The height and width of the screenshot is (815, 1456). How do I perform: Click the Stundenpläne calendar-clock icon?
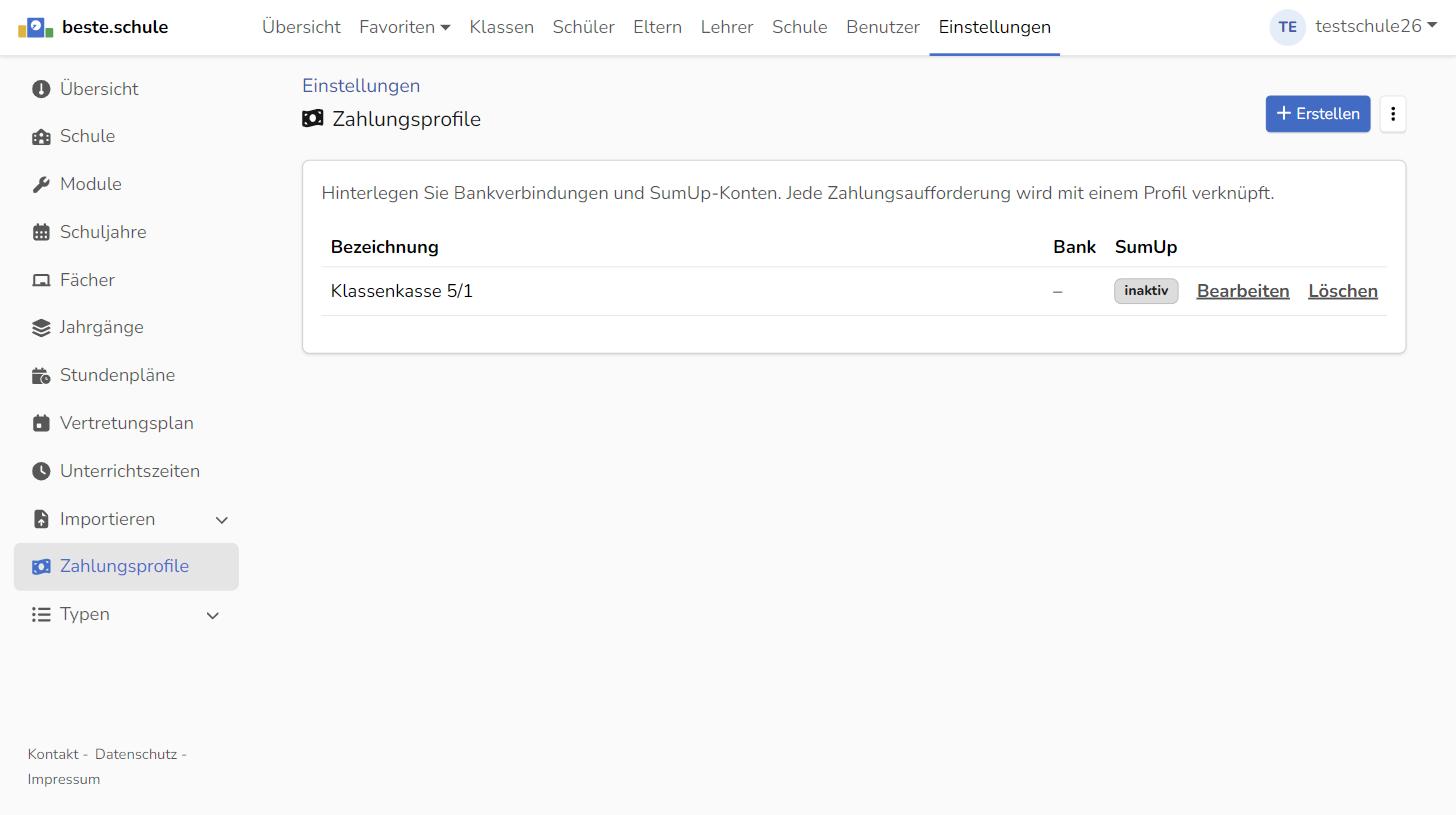coord(41,376)
